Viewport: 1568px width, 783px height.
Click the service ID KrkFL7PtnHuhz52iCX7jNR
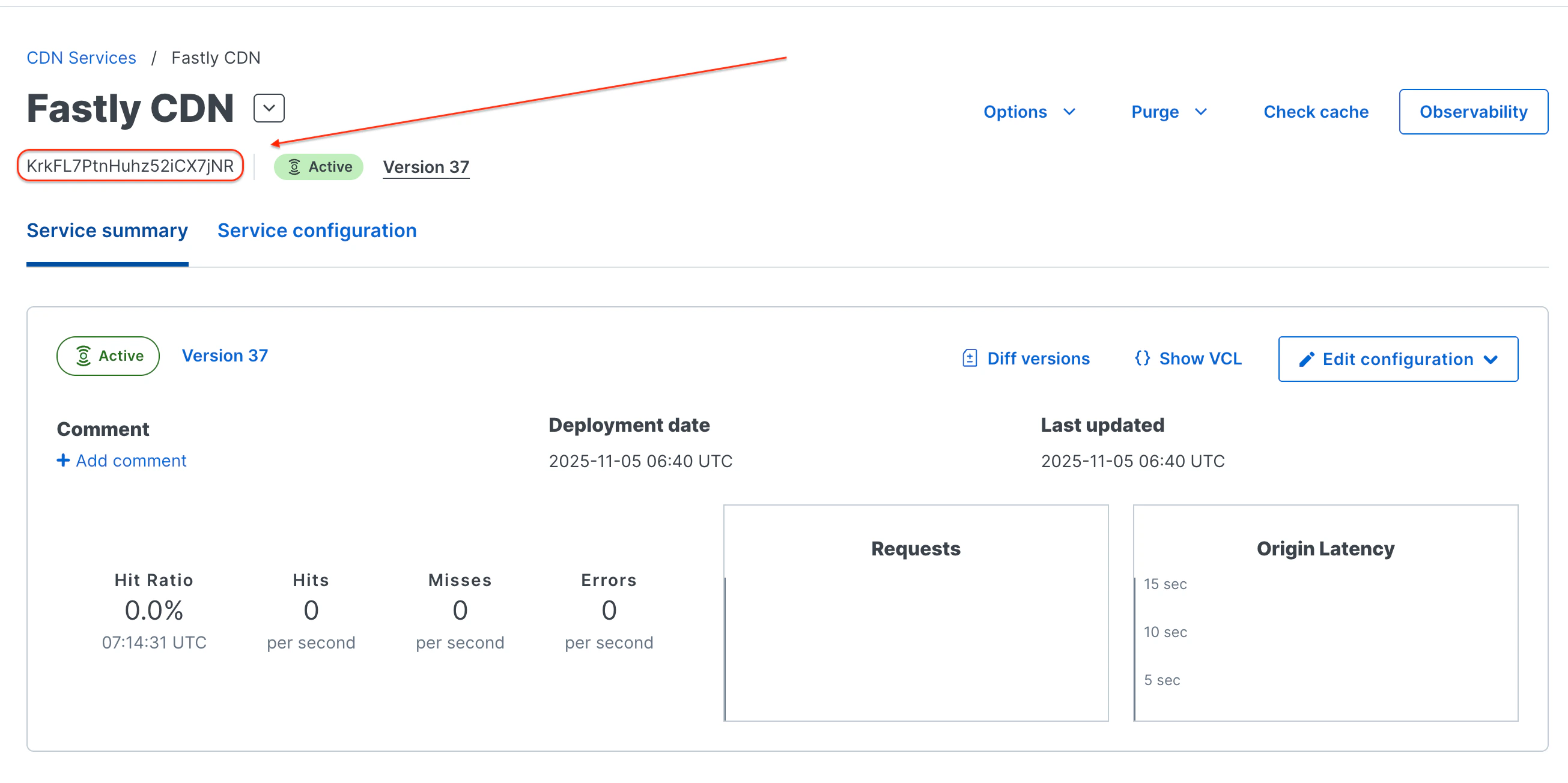tap(130, 166)
